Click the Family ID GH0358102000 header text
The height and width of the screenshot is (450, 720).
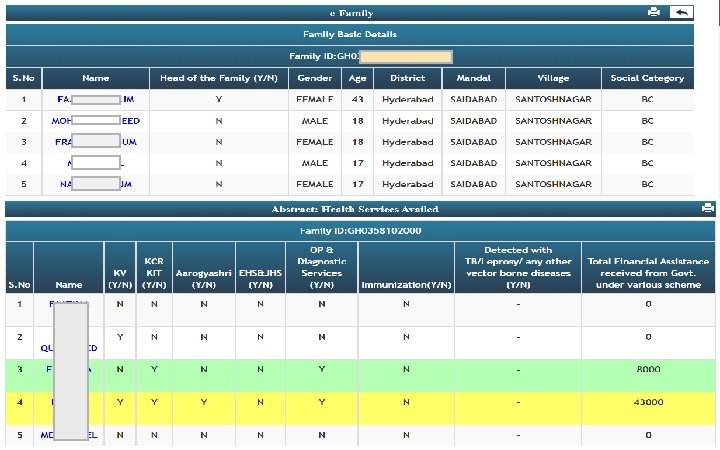[x=360, y=231]
